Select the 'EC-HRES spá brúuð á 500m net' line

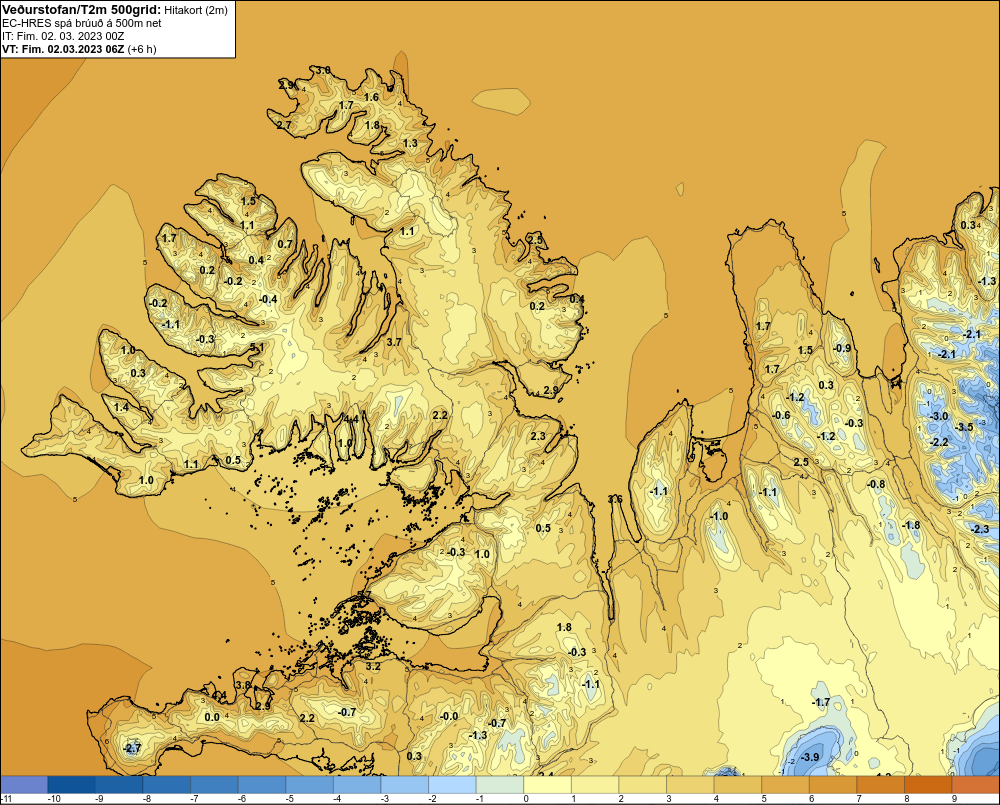(82, 23)
